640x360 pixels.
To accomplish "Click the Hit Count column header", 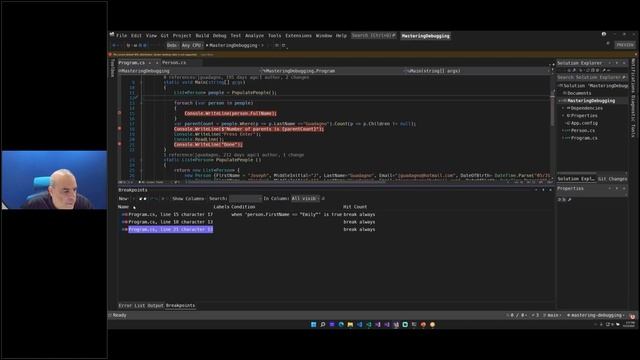I will 355,207.
